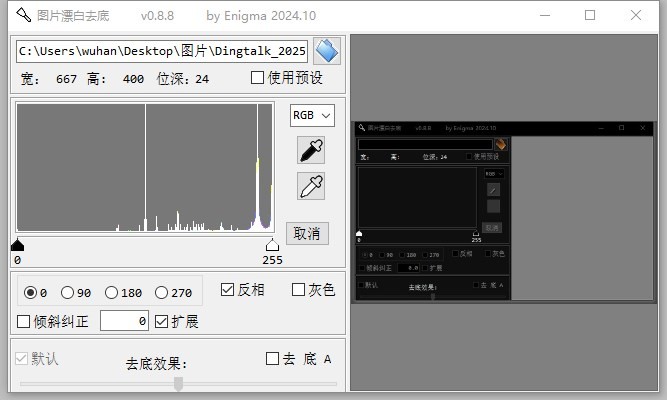Enable the 倾斜纠正 skew correction checkbox
This screenshot has height=400, width=667.
25,321
